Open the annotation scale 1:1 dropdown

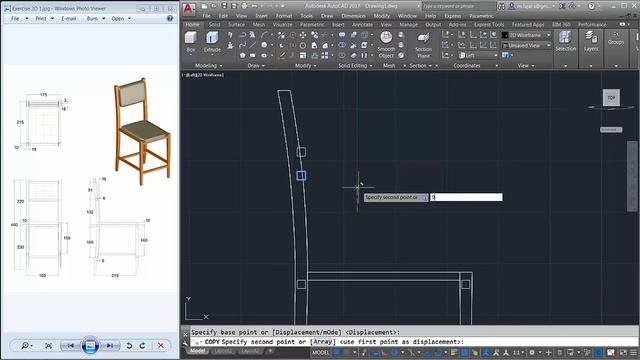click(518, 352)
